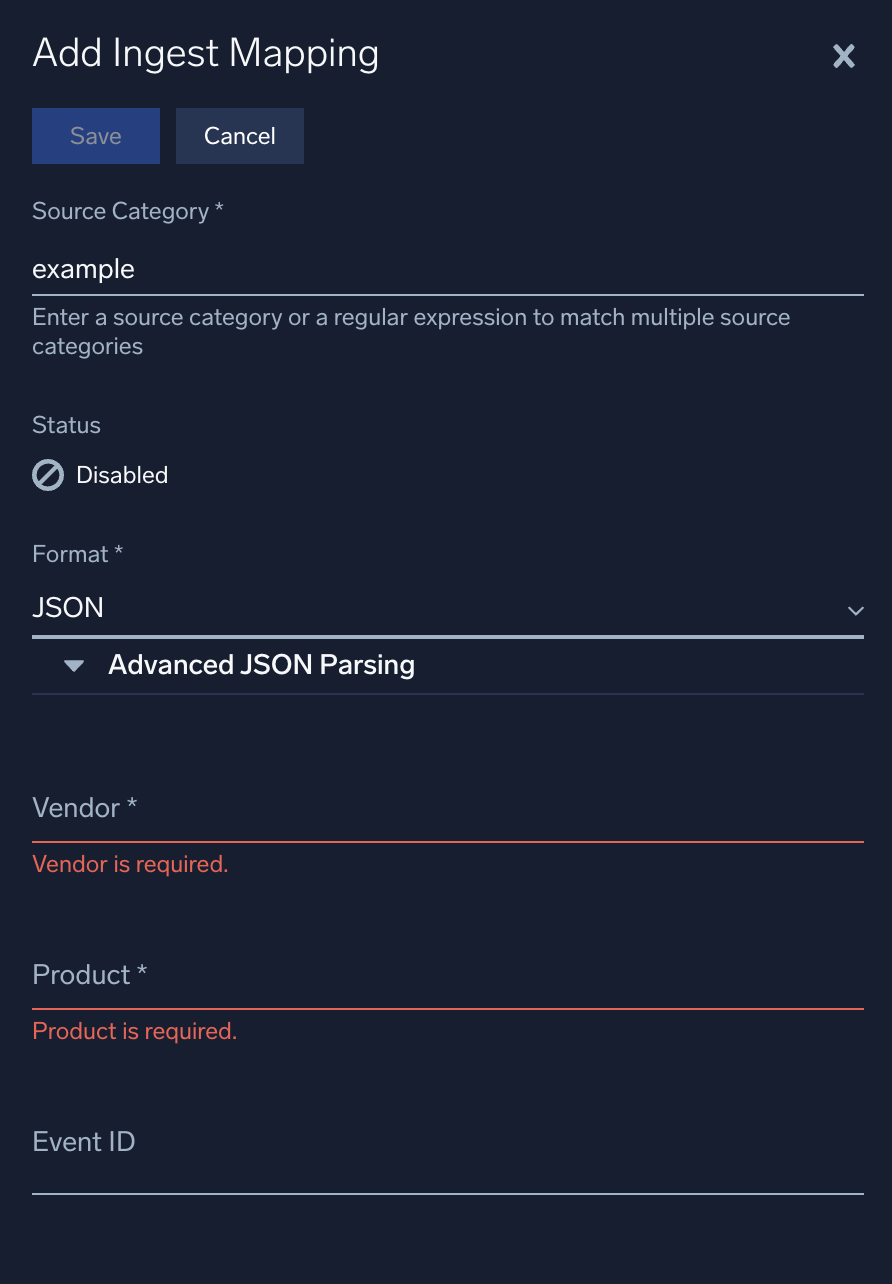Click the Product is required error message
Image resolution: width=892 pixels, height=1284 pixels.
(x=135, y=1031)
